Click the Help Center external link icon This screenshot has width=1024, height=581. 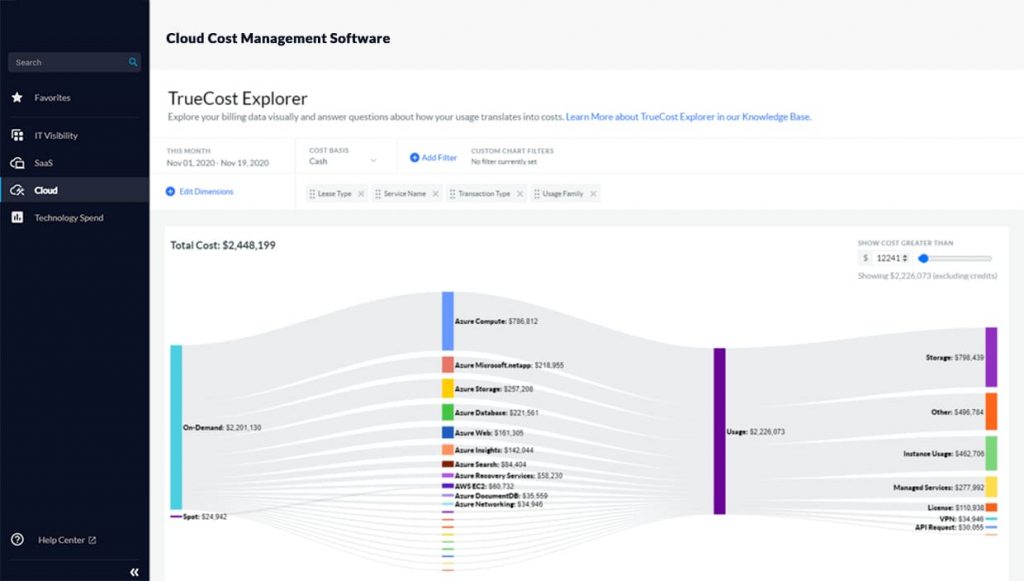point(93,540)
